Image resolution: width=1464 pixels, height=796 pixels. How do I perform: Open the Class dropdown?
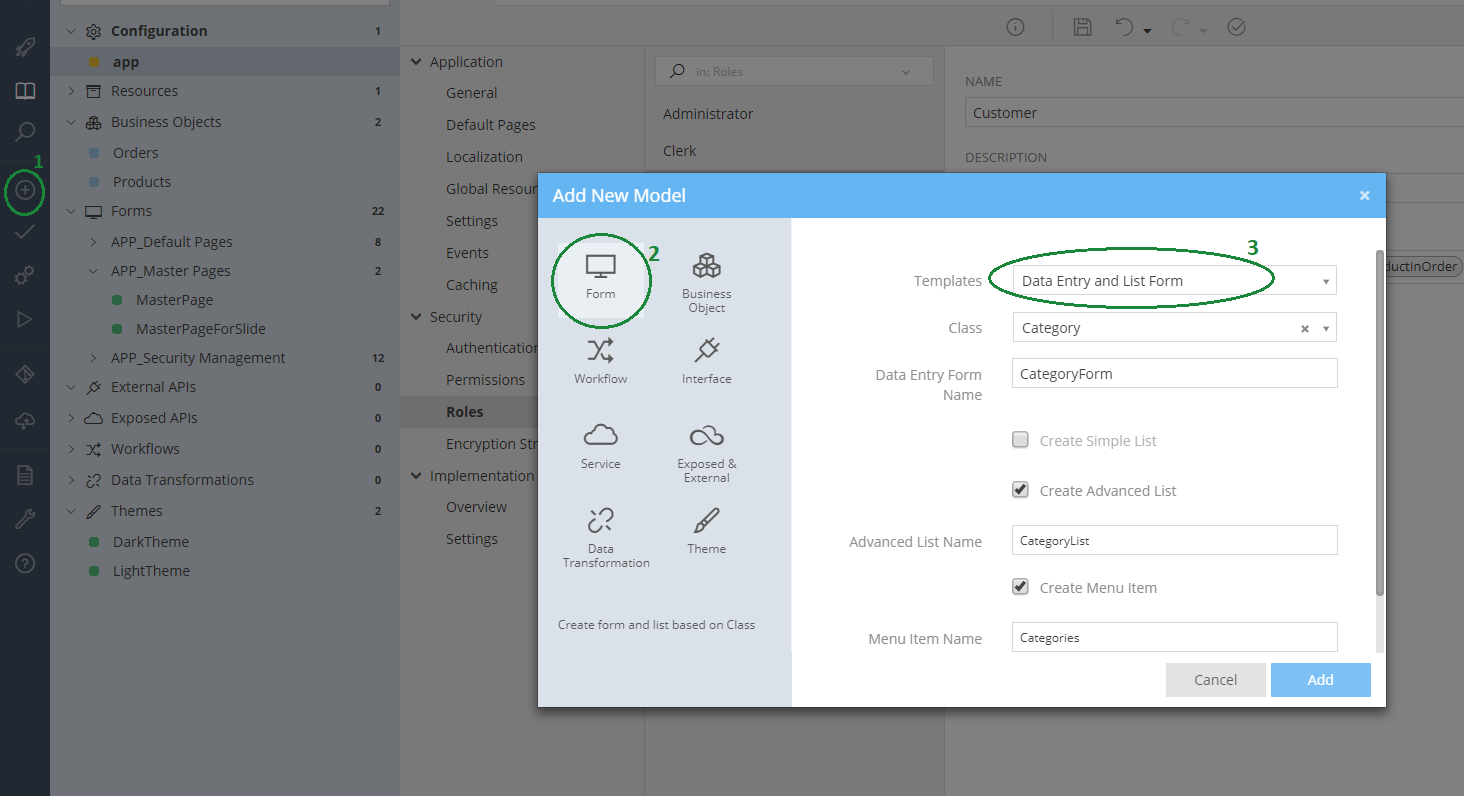(x=1326, y=327)
